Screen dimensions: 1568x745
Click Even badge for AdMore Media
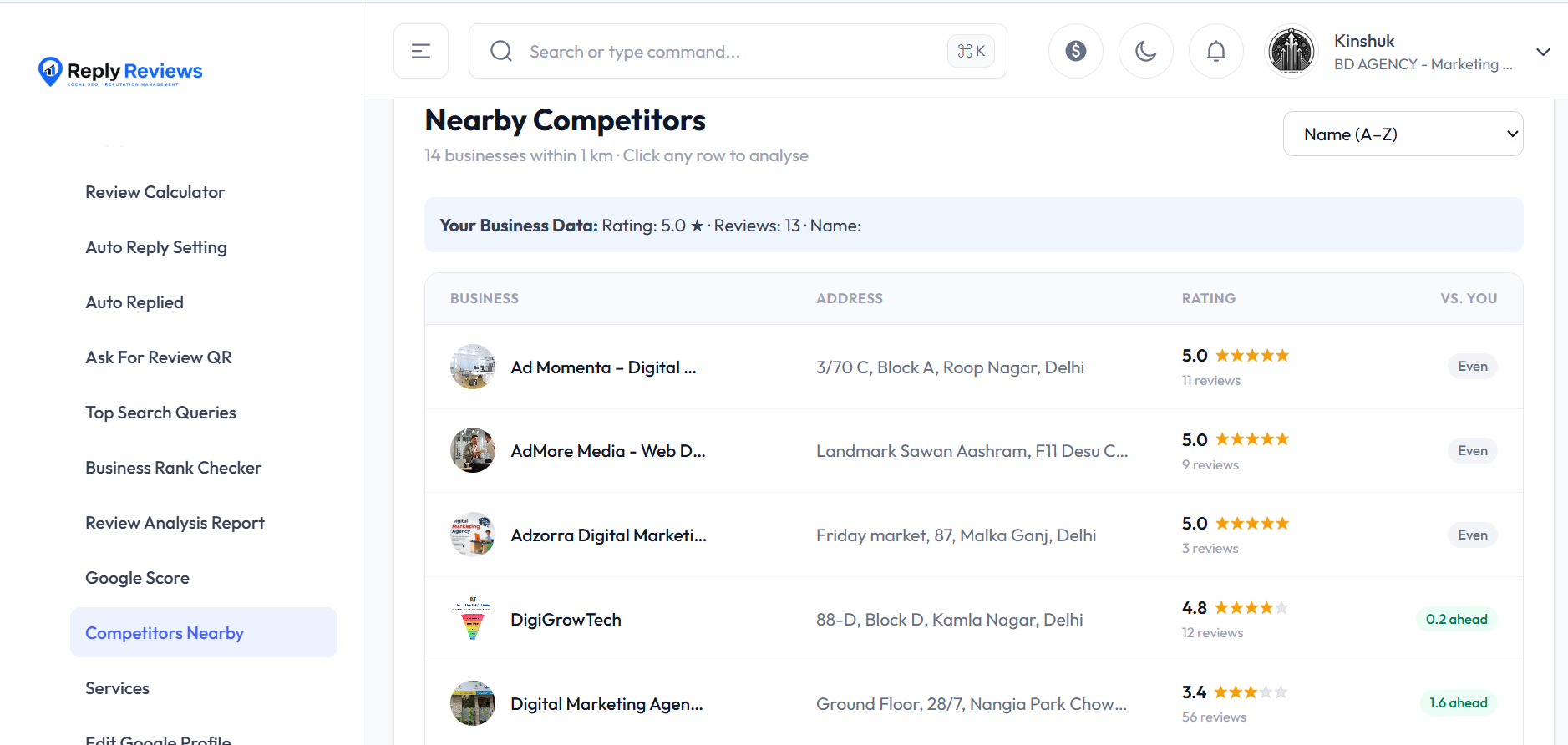click(x=1473, y=450)
